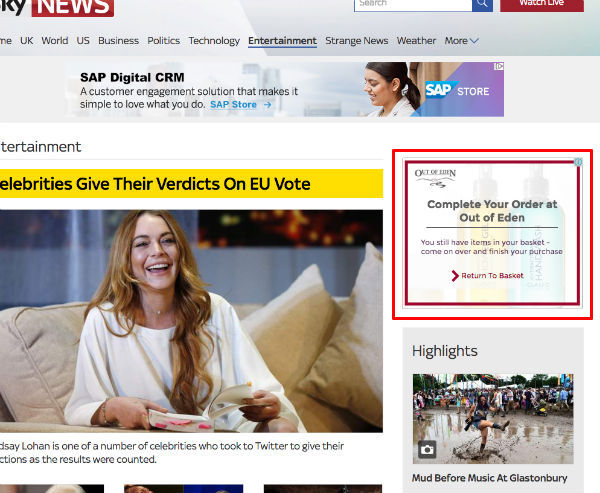The height and width of the screenshot is (493, 600).
Task: Open Celebrities Give Their Verdicts On EU Vote headline
Action: (x=191, y=184)
